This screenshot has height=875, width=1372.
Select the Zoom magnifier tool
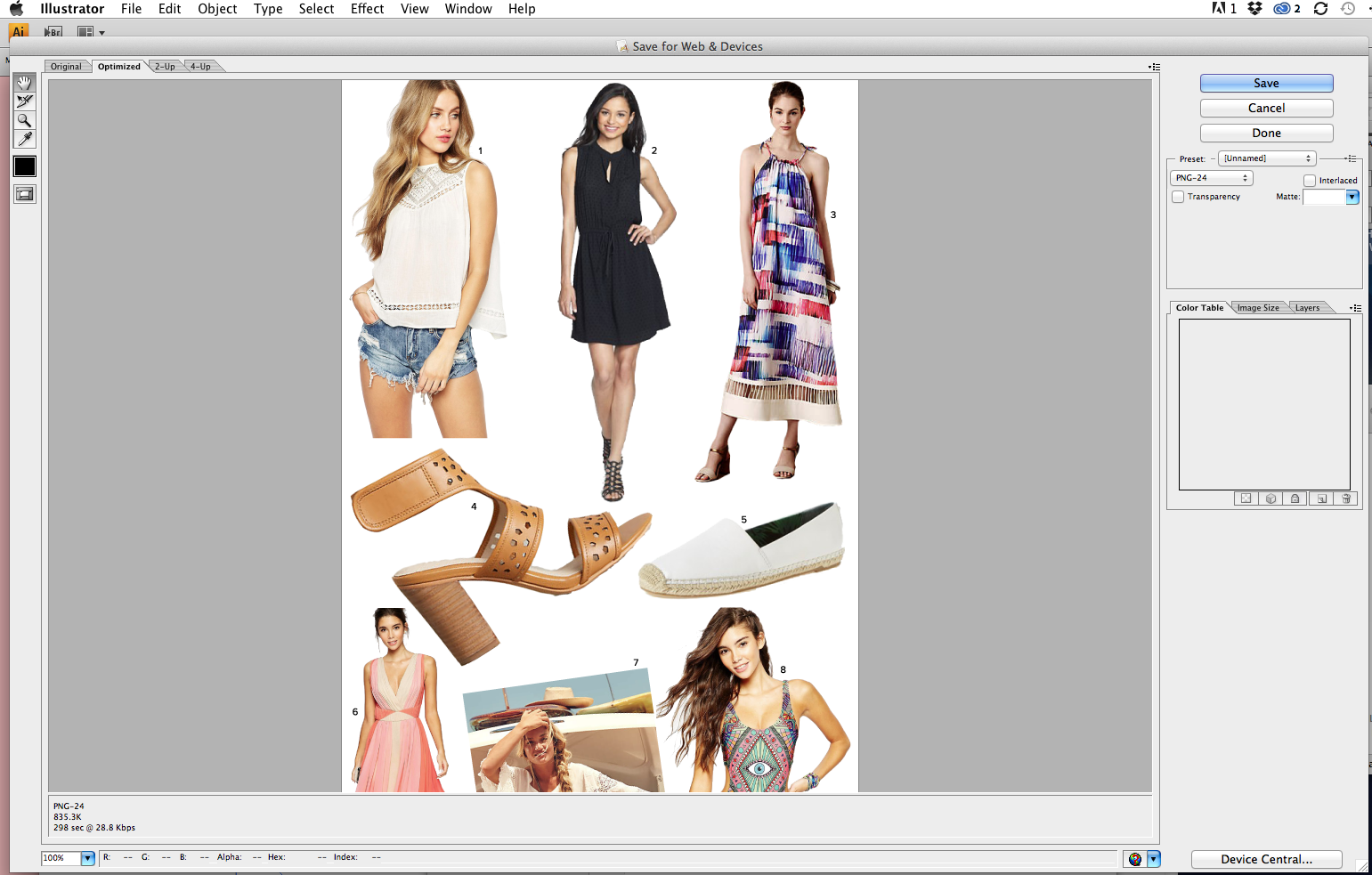tap(25, 120)
